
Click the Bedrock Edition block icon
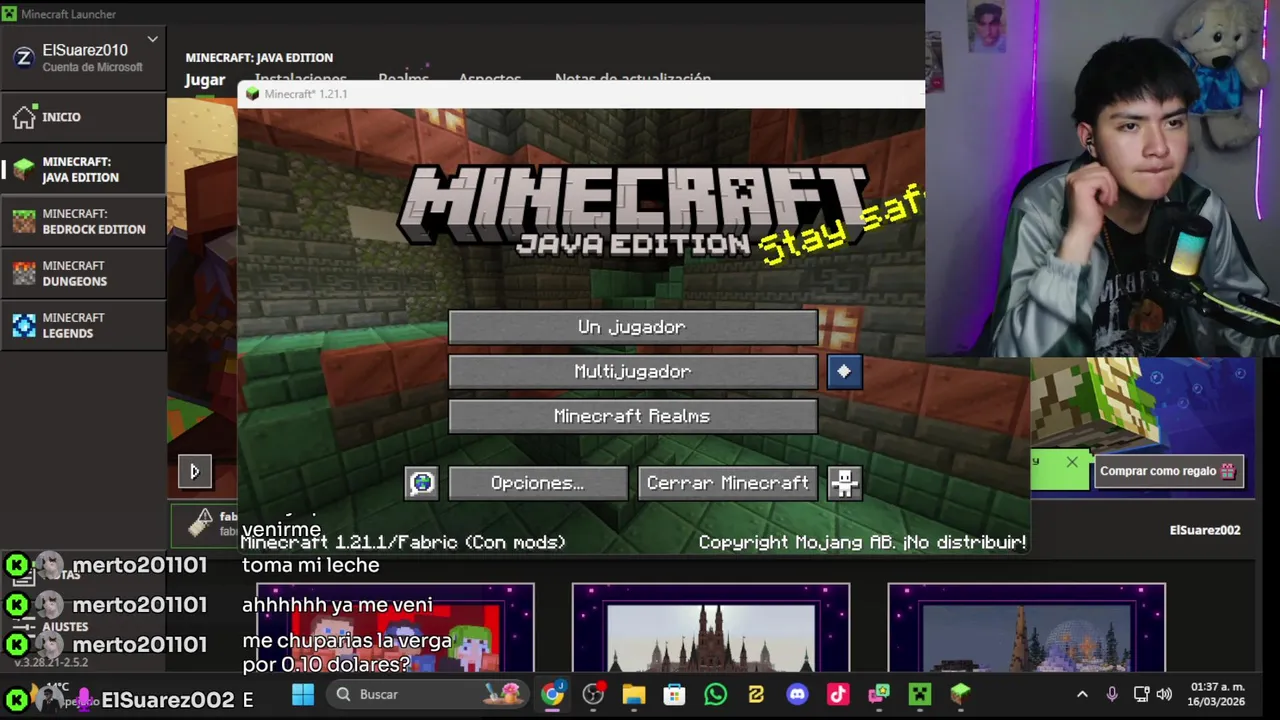click(x=24, y=221)
